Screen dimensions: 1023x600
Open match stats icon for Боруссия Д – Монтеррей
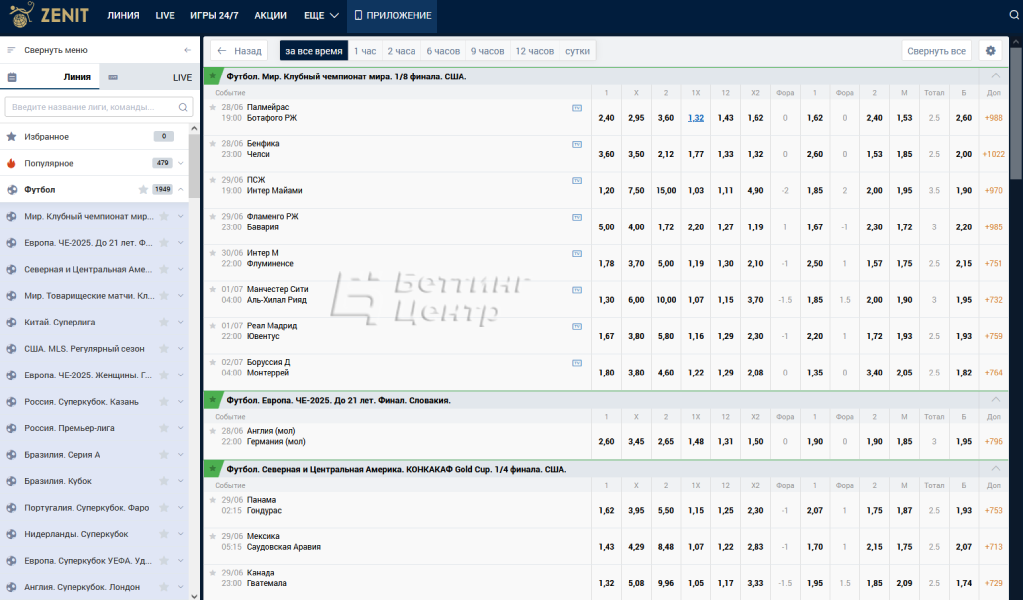click(577, 363)
